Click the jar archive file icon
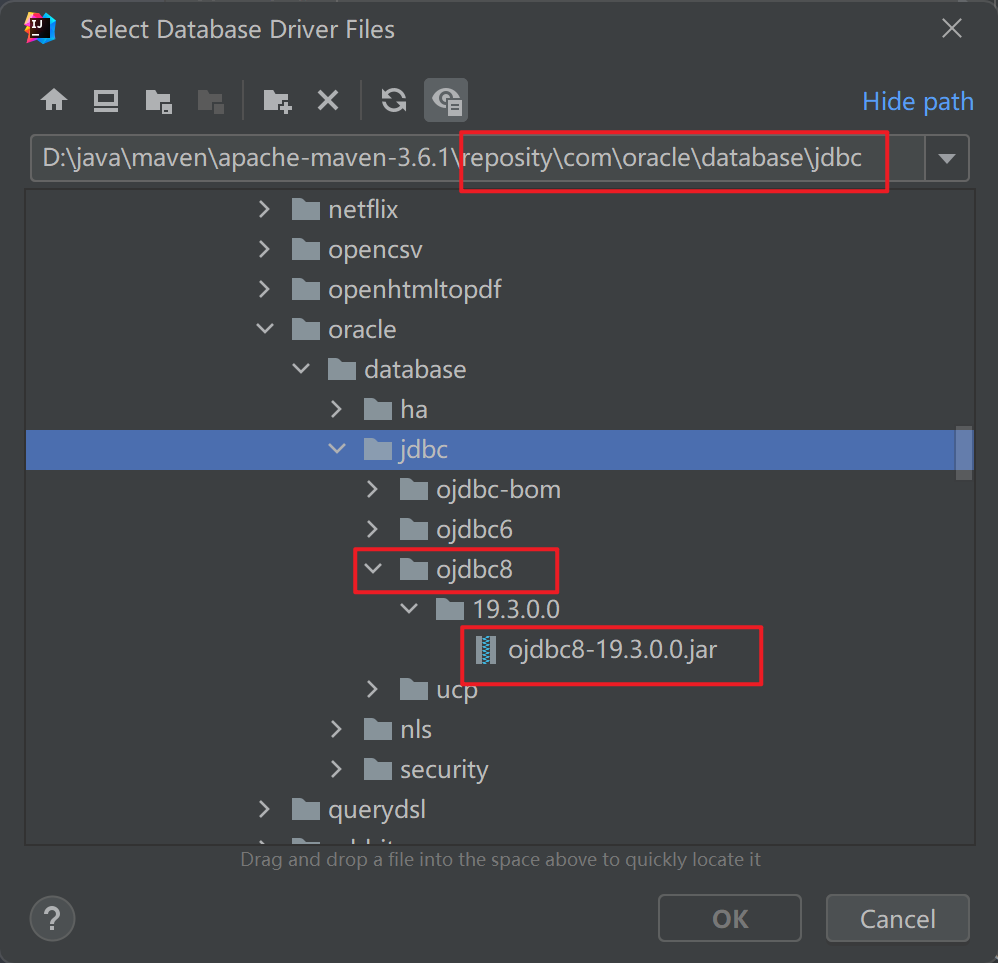Screen dimensions: 998x963 (486, 650)
